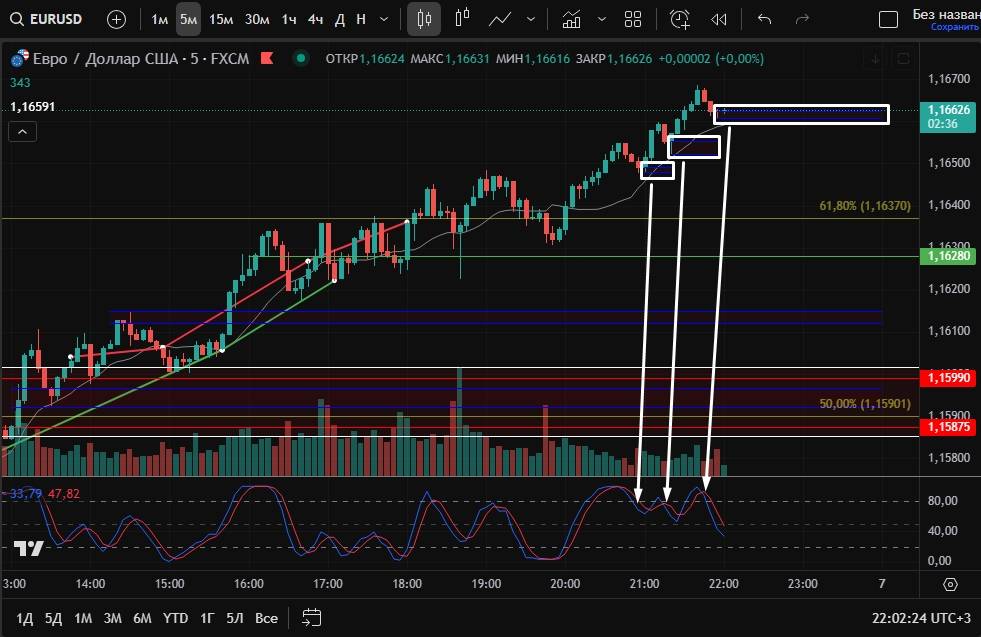Create an alert with the clock icon
Screen dimensions: 981x637
point(680,18)
